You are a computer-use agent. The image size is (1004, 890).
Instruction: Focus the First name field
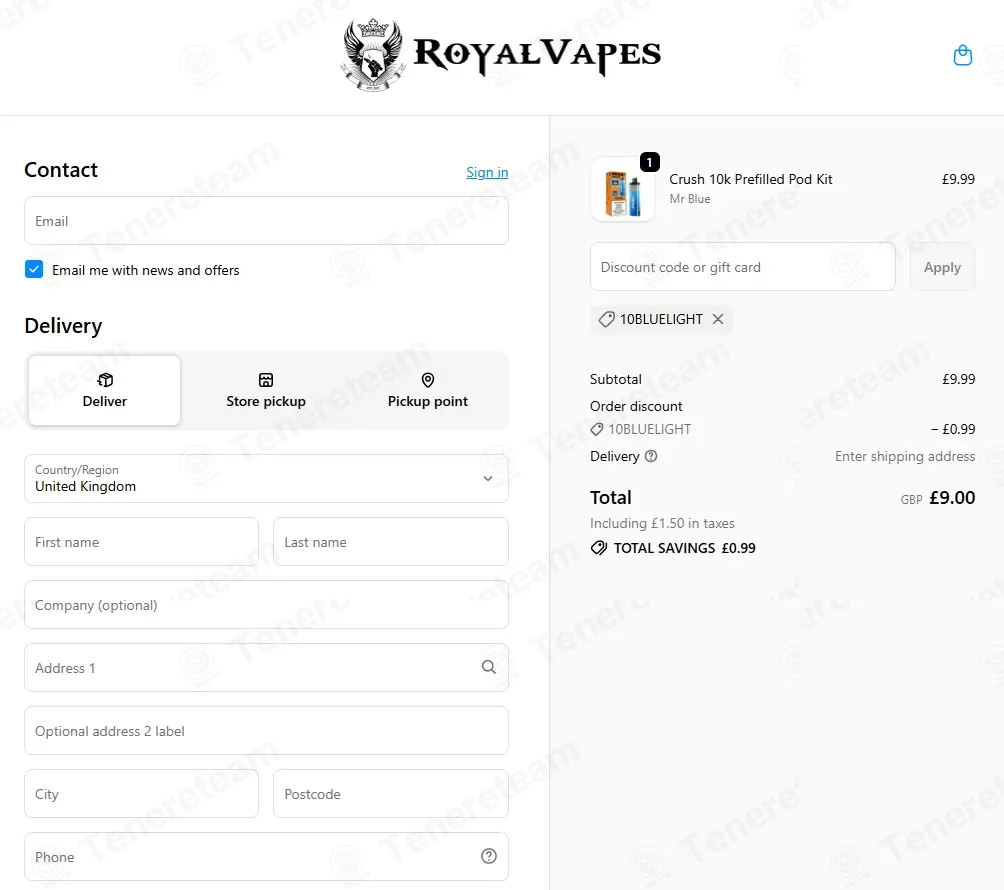[142, 542]
